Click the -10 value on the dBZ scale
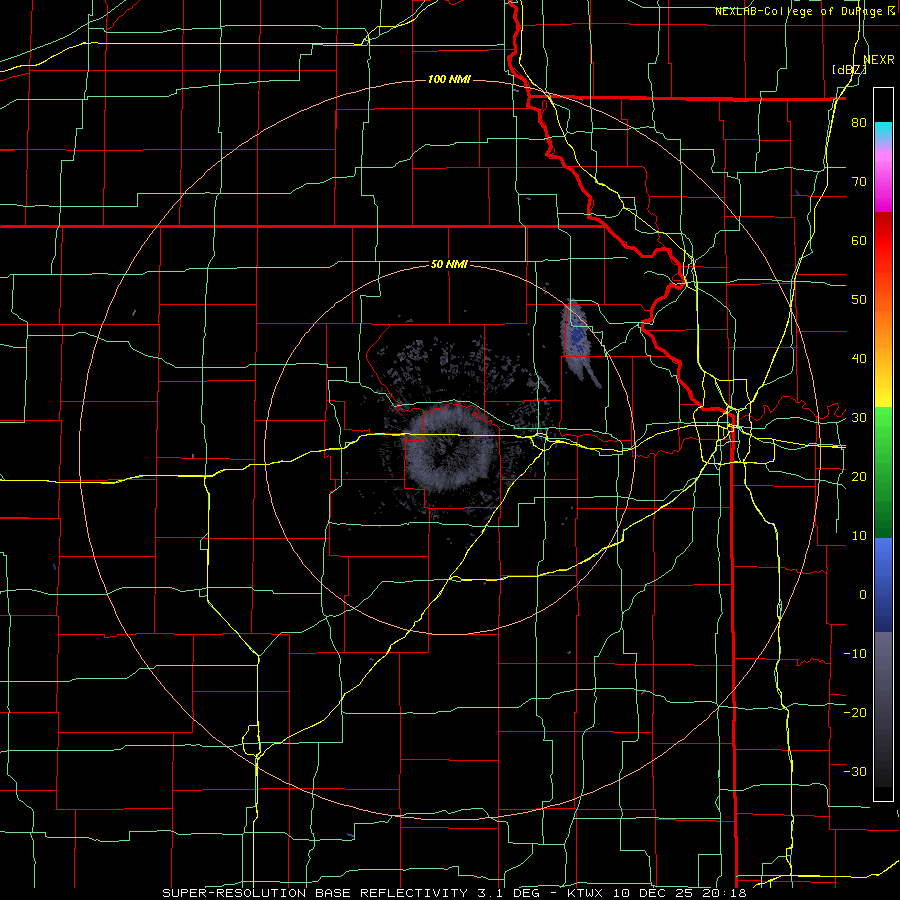Screen dimensions: 900x900 coord(855,654)
